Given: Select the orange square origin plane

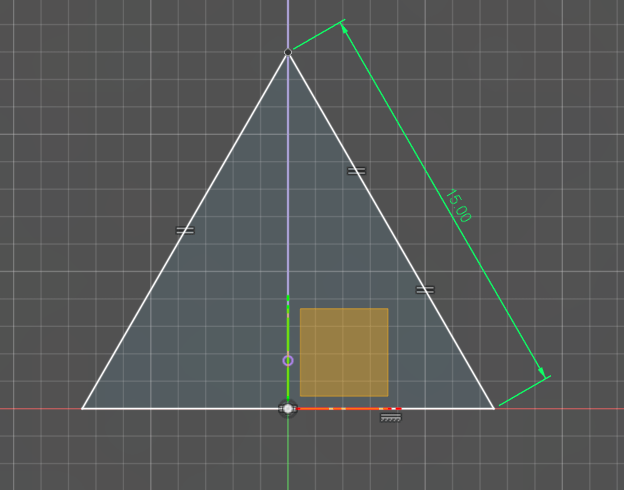Looking at the screenshot, I should coord(344,352).
